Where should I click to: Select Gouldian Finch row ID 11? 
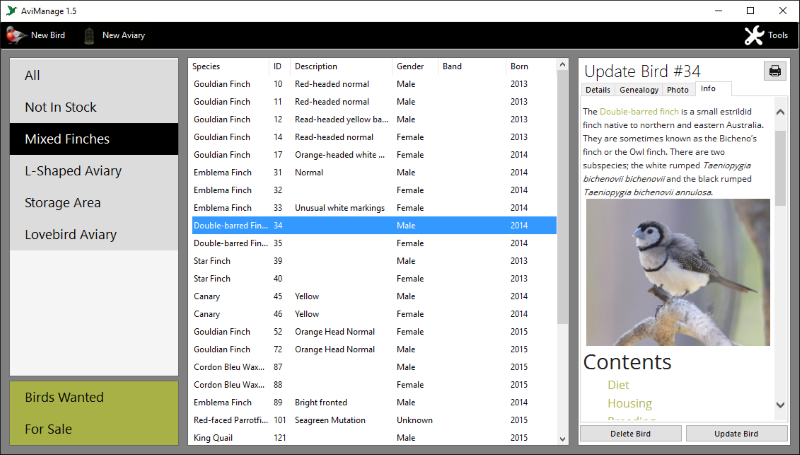tap(374, 102)
